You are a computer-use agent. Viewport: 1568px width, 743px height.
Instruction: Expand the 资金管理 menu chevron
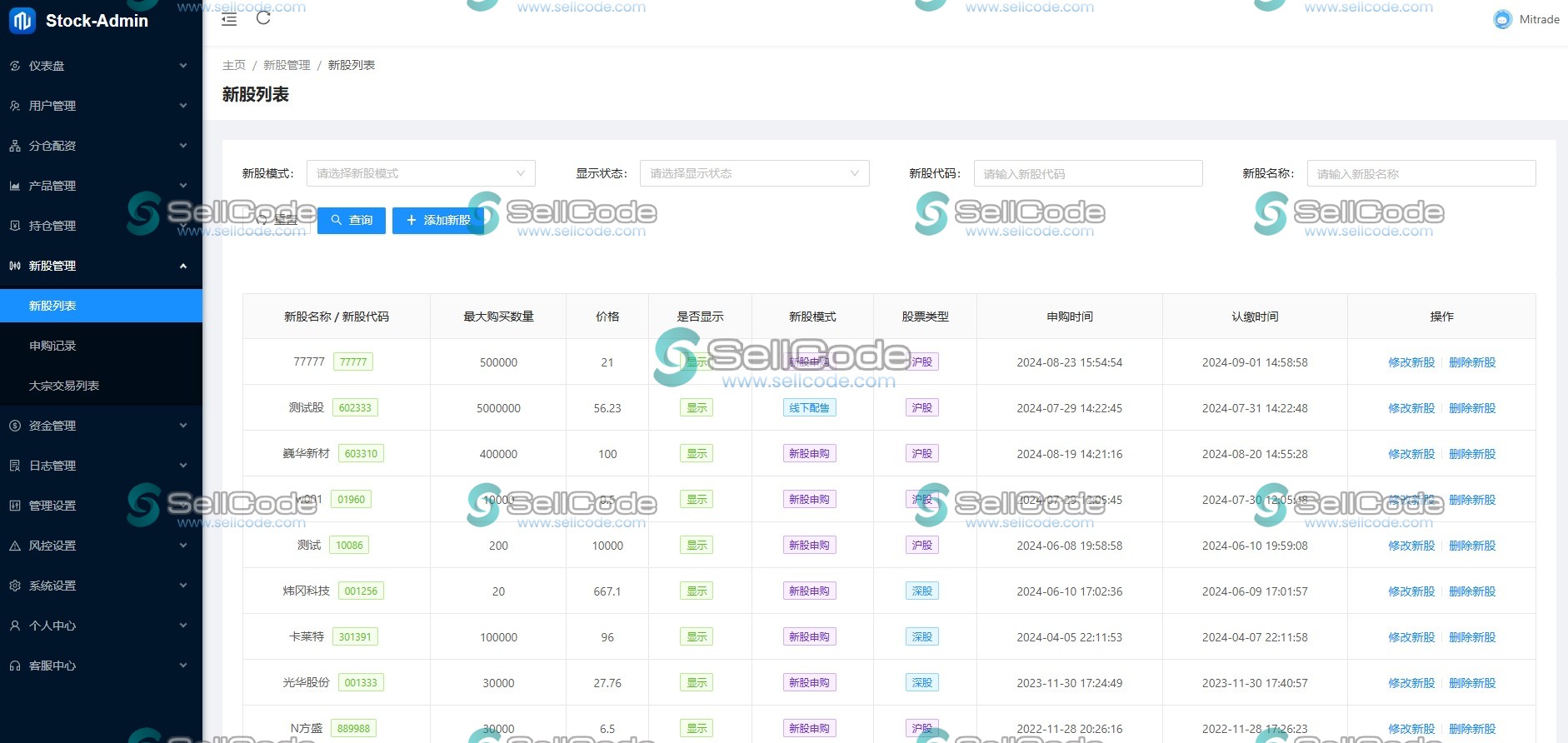[x=183, y=426]
